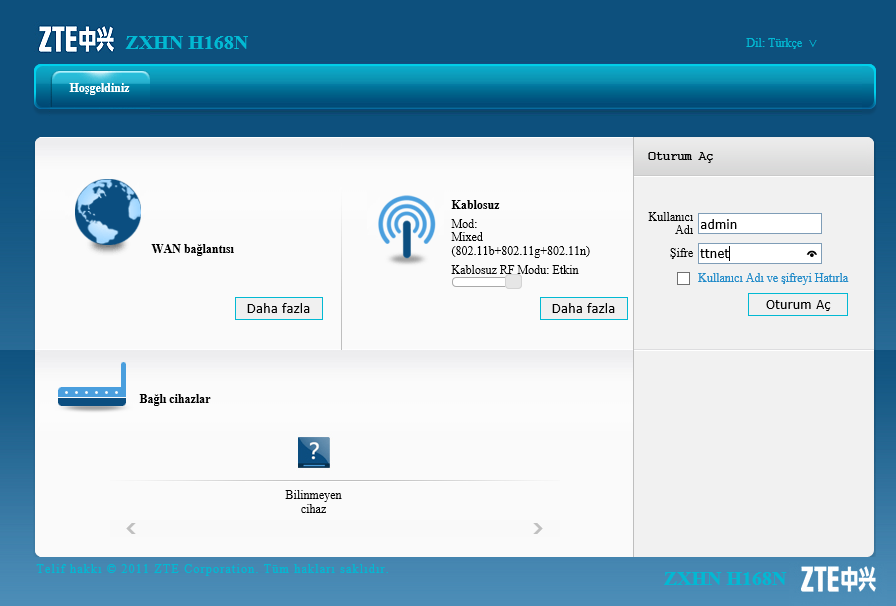Open the Dil: Türkçe language dropdown
The width and height of the screenshot is (896, 606).
(x=781, y=43)
